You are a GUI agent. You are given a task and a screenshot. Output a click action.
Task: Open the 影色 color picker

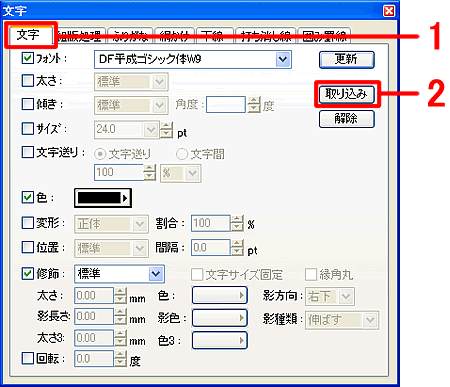pos(220,318)
